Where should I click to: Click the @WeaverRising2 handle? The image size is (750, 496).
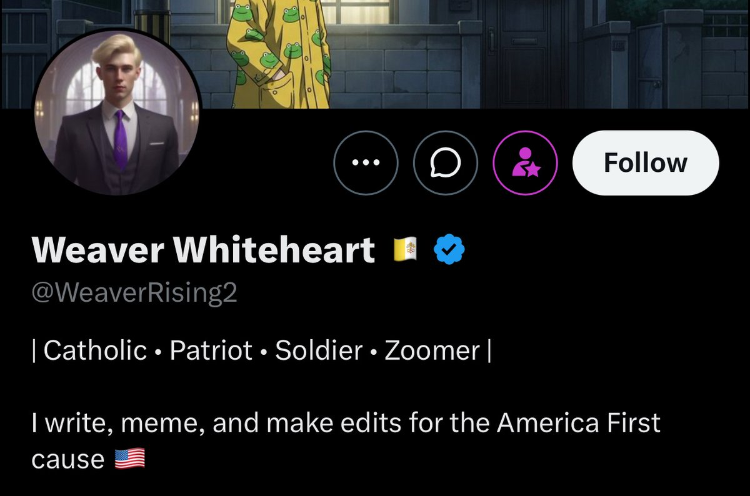coord(134,292)
